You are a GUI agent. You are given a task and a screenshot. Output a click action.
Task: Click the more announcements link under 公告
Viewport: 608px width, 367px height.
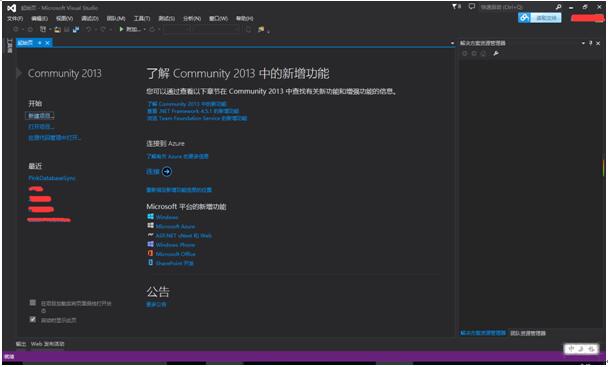point(156,305)
